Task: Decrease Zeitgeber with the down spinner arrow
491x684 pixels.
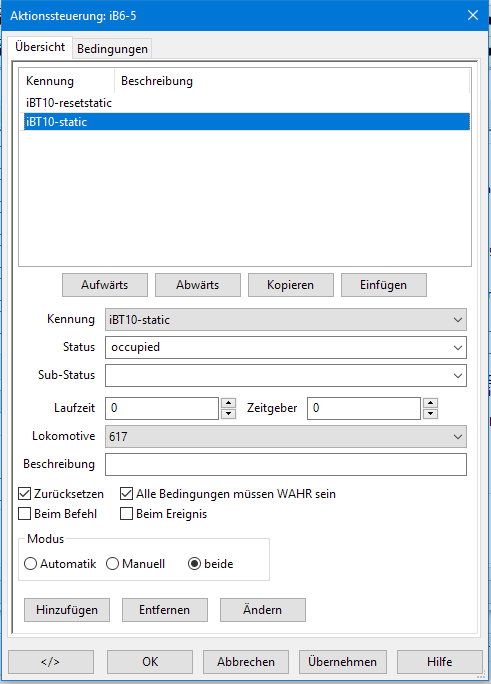Action: 430,414
